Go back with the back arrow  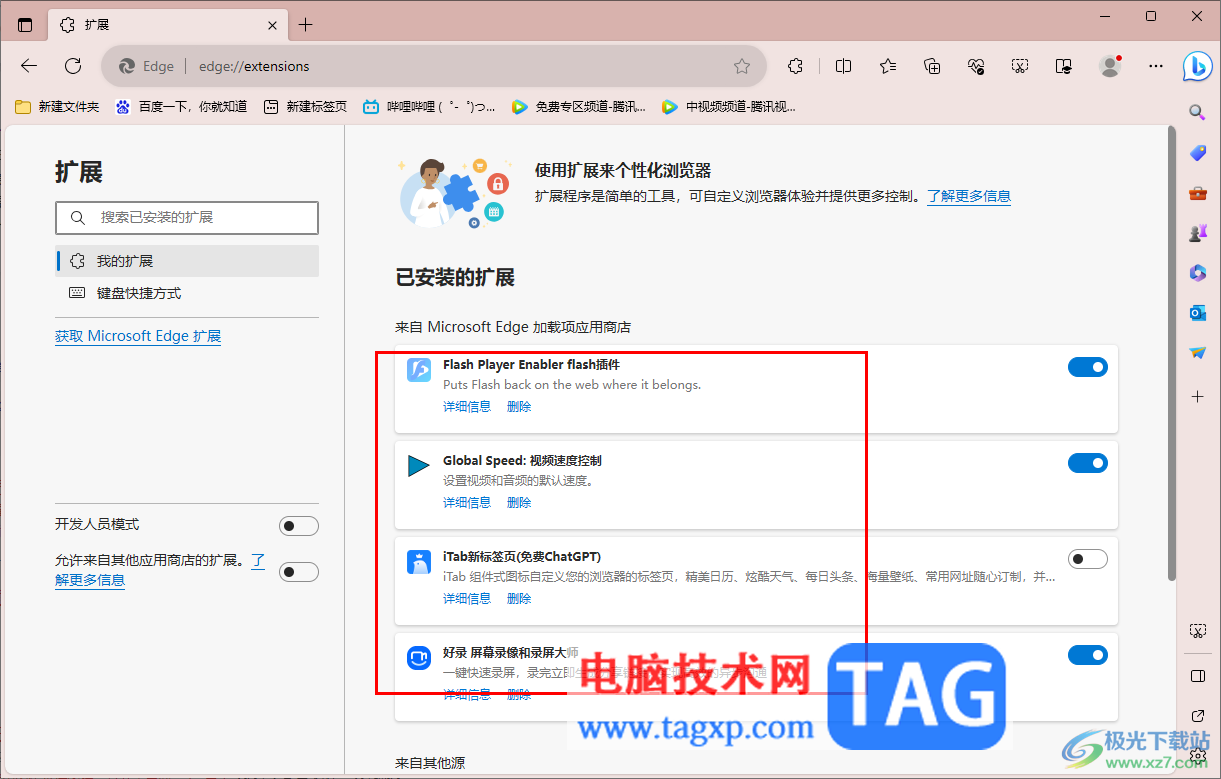point(29,66)
